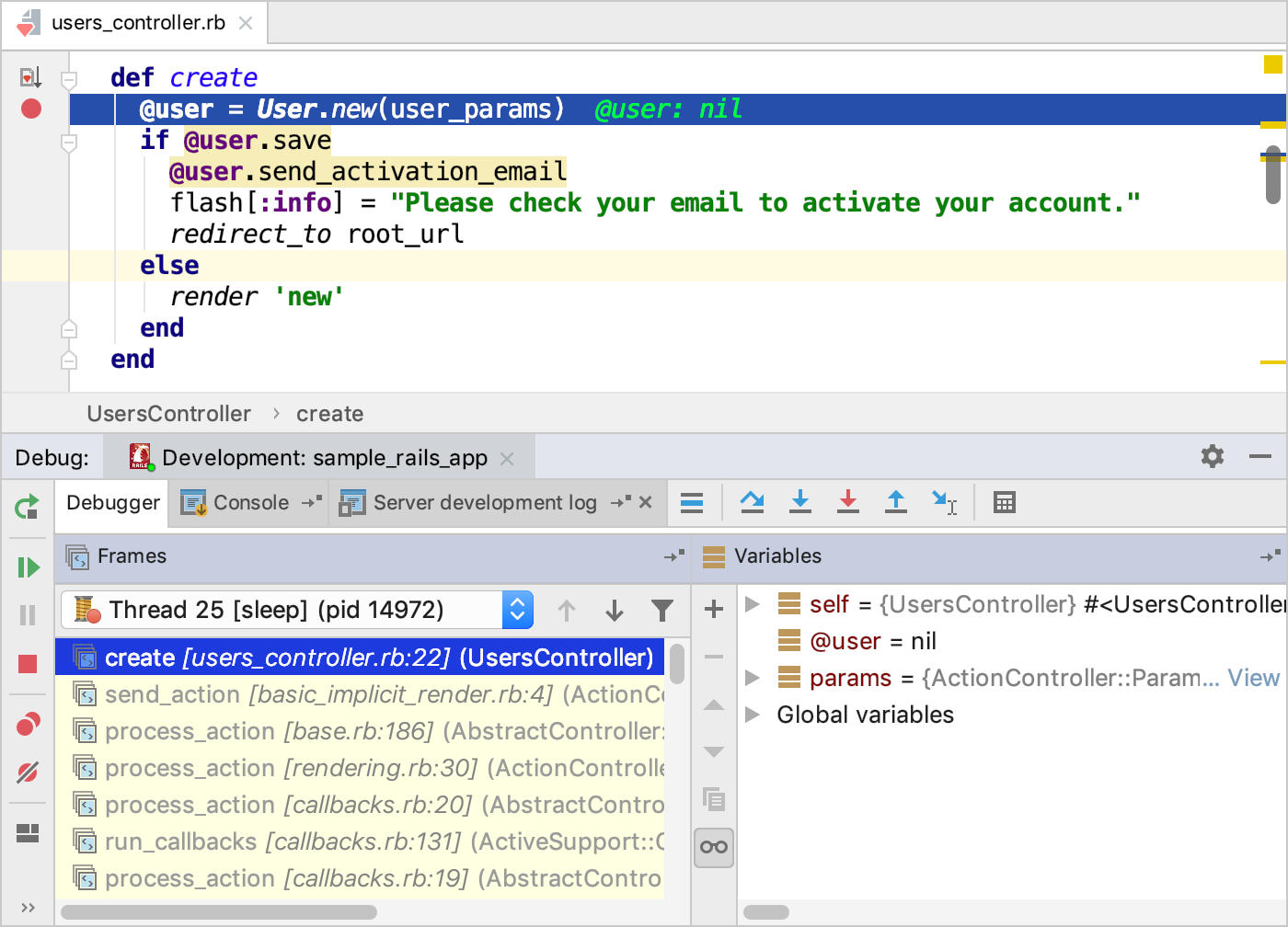Viewport: 1288px width, 927px height.
Task: Open the Restore Layout icon in debug sidebar
Action: 28,833
